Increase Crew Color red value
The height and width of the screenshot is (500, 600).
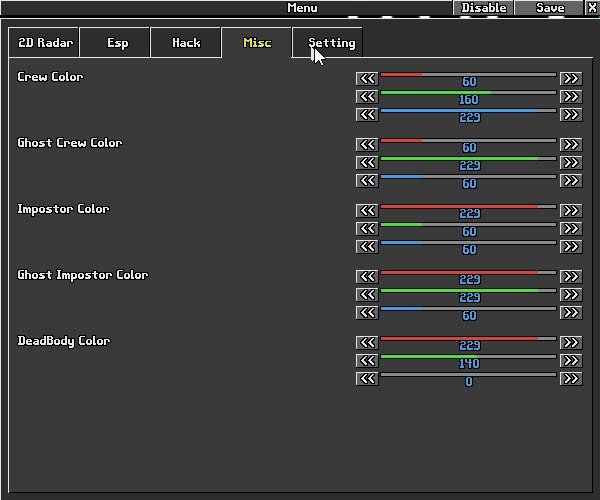(571, 78)
